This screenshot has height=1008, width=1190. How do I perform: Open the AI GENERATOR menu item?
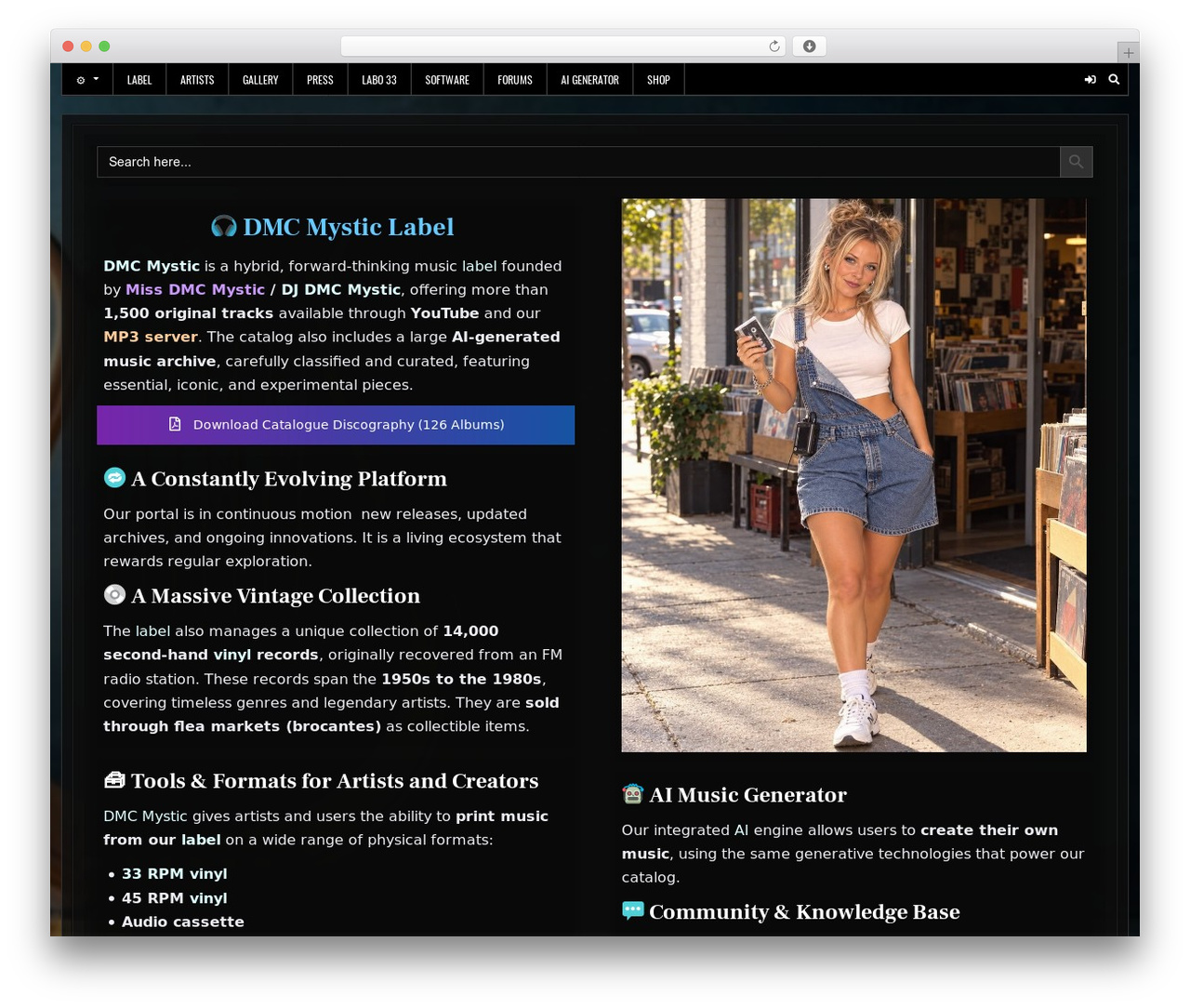pyautogui.click(x=589, y=80)
